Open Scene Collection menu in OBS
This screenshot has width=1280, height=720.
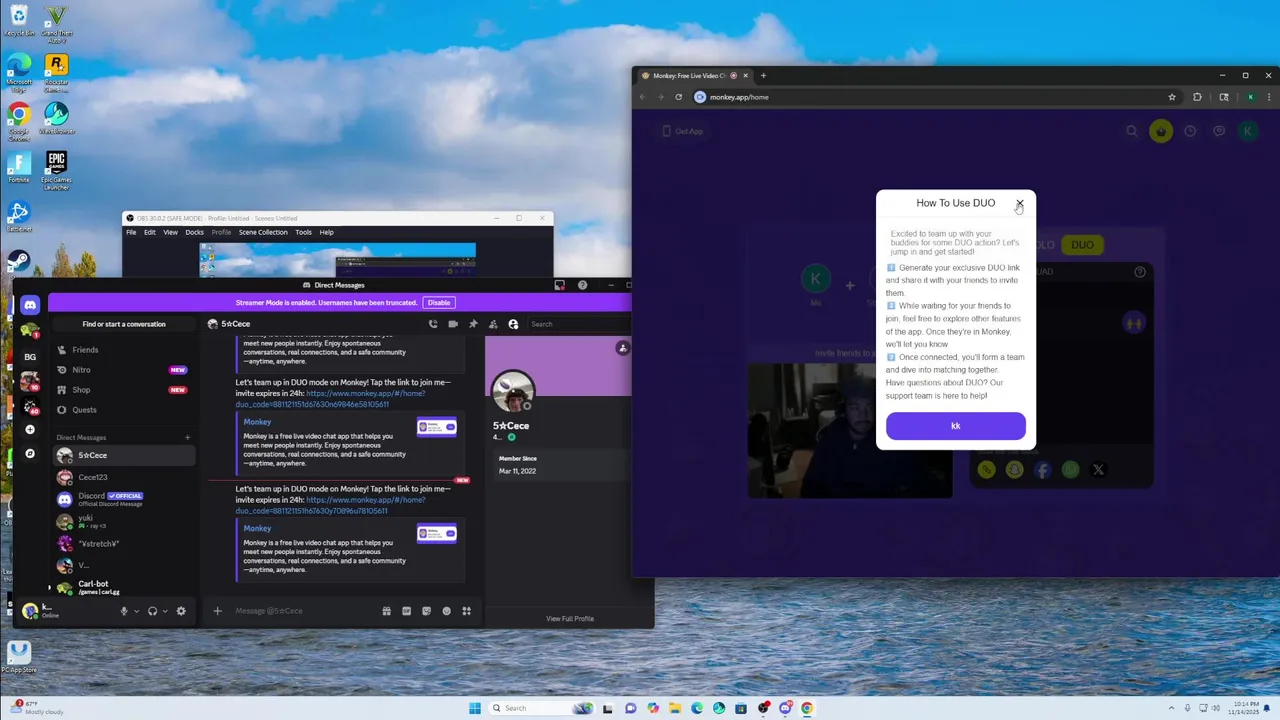pos(263,232)
